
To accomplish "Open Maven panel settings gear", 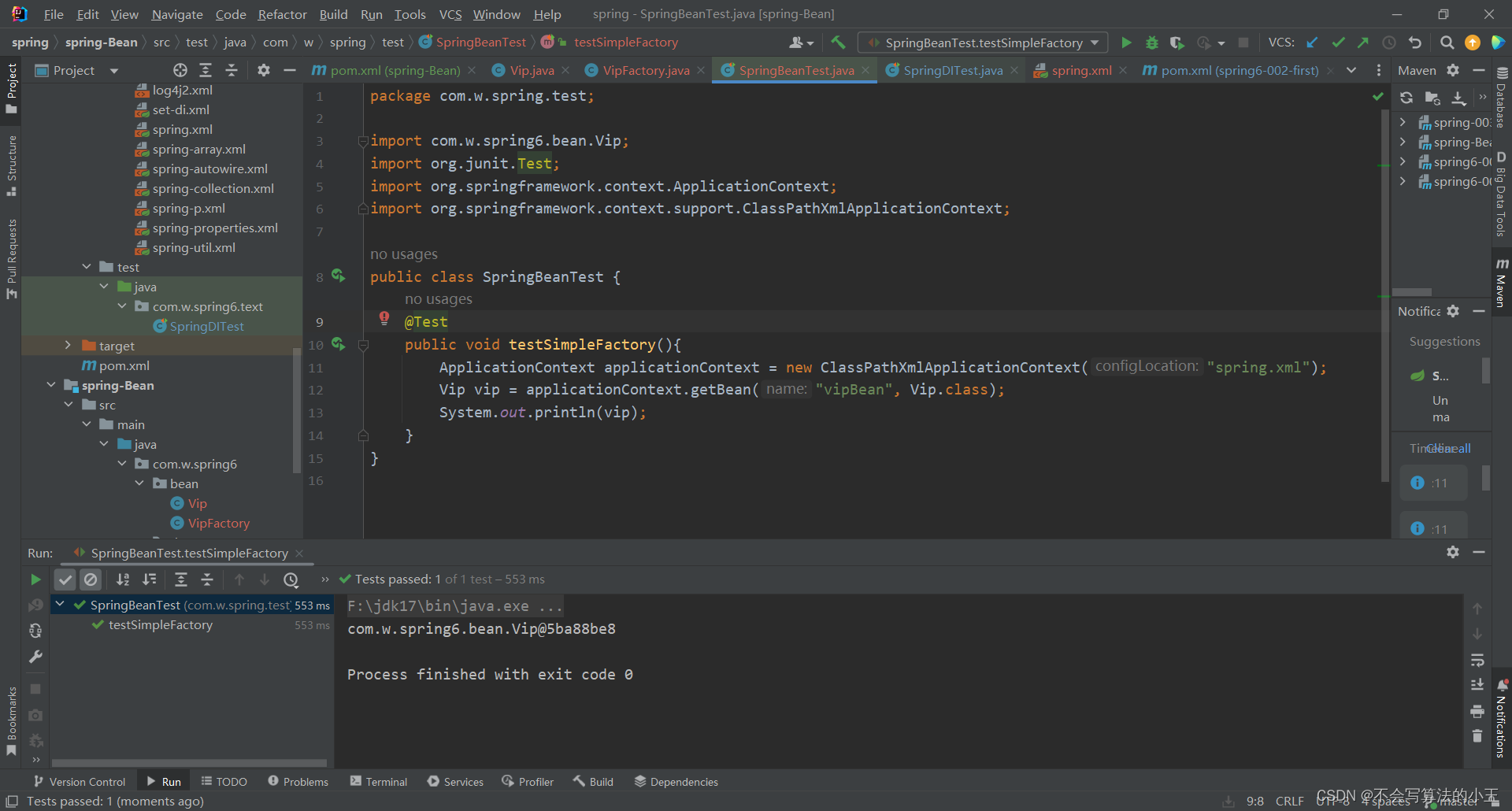I will click(1453, 70).
